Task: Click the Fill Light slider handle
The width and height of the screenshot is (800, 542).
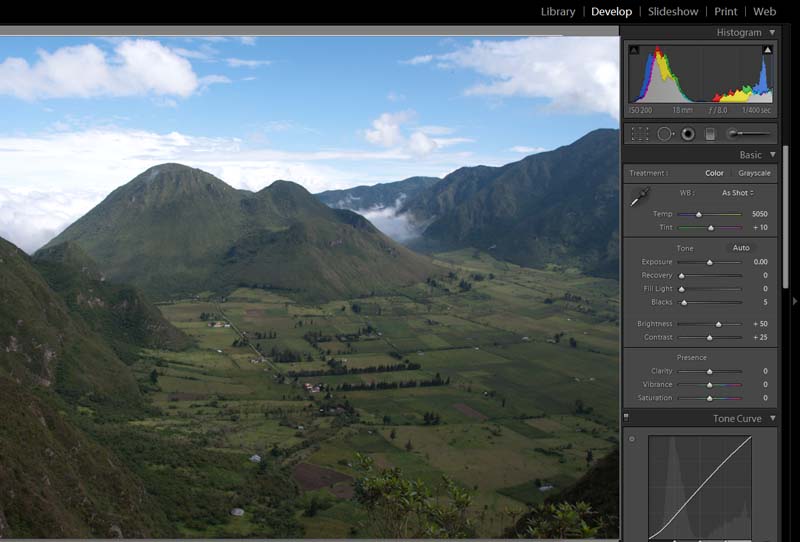Action: pyautogui.click(x=681, y=289)
